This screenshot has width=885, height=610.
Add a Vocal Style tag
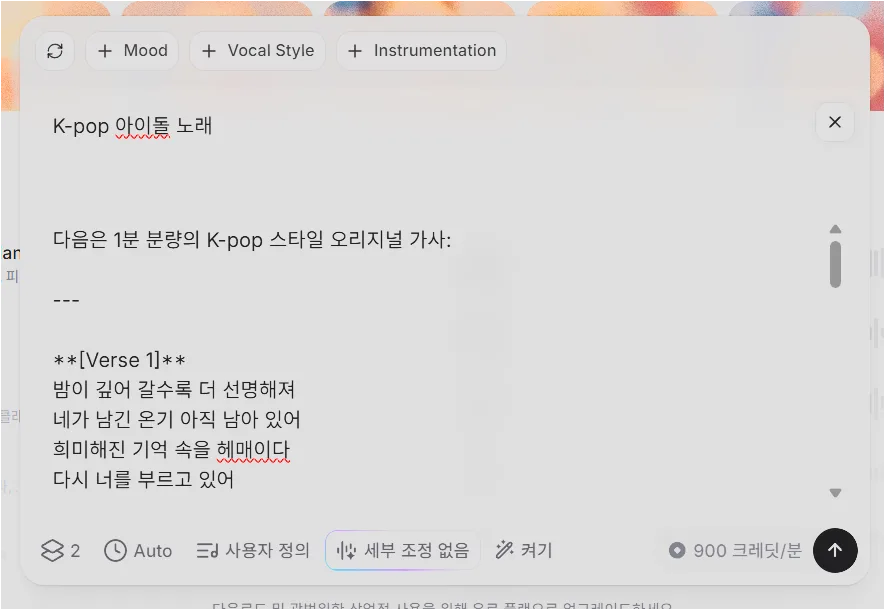click(x=257, y=51)
